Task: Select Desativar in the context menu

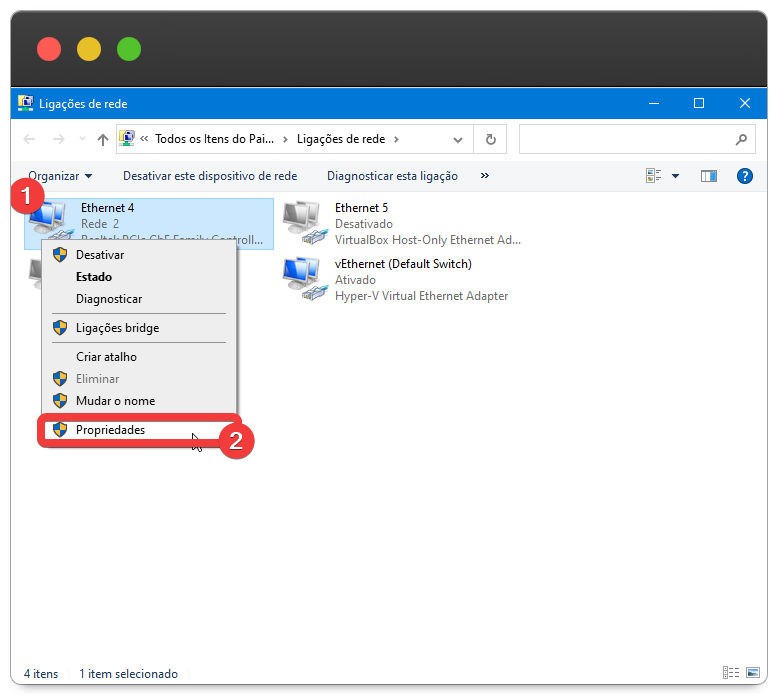Action: [100, 255]
